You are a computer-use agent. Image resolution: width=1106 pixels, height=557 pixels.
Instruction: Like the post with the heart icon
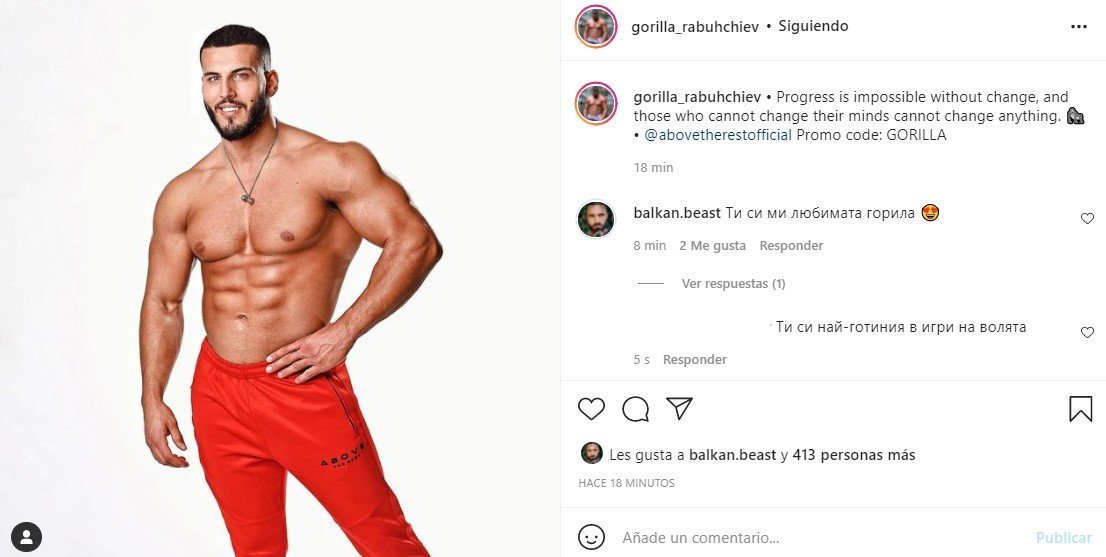coord(591,409)
